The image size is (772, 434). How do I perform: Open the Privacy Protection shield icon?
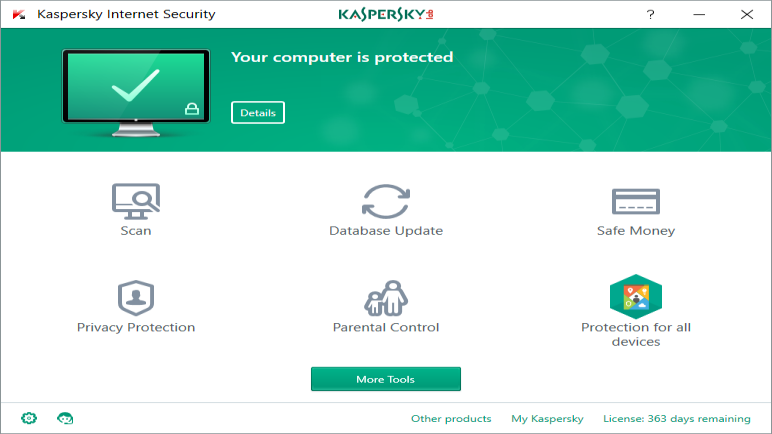tap(136, 297)
